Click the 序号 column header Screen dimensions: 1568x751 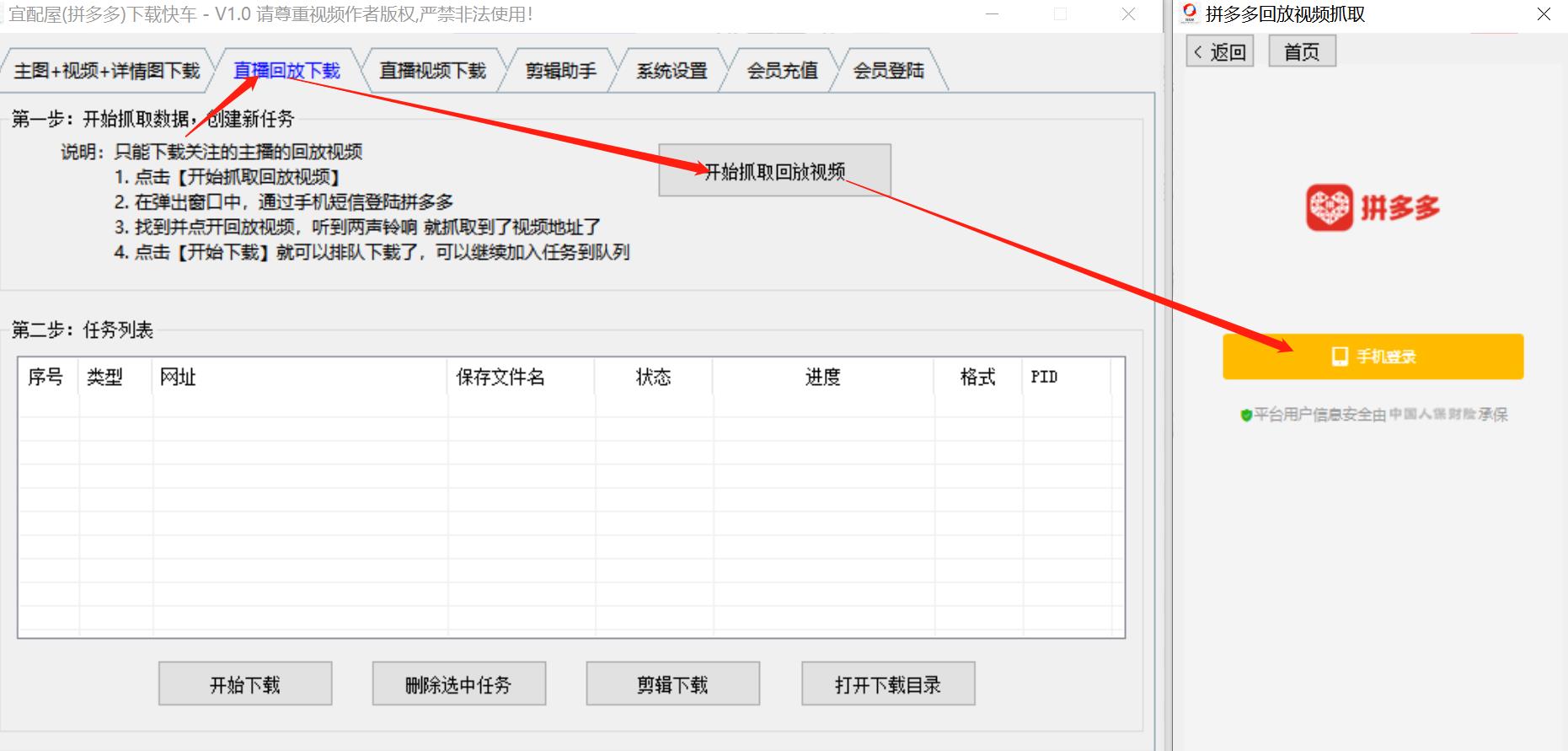(x=47, y=377)
